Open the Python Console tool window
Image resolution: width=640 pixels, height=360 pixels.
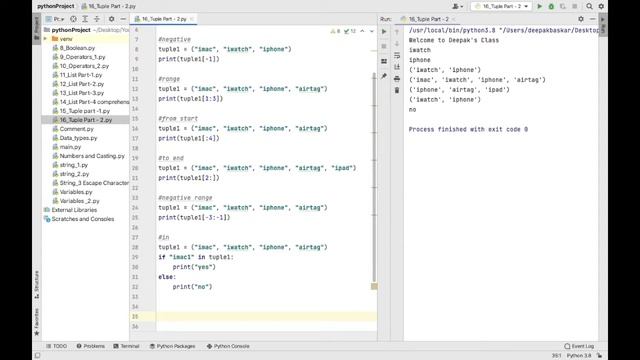click(x=228, y=346)
